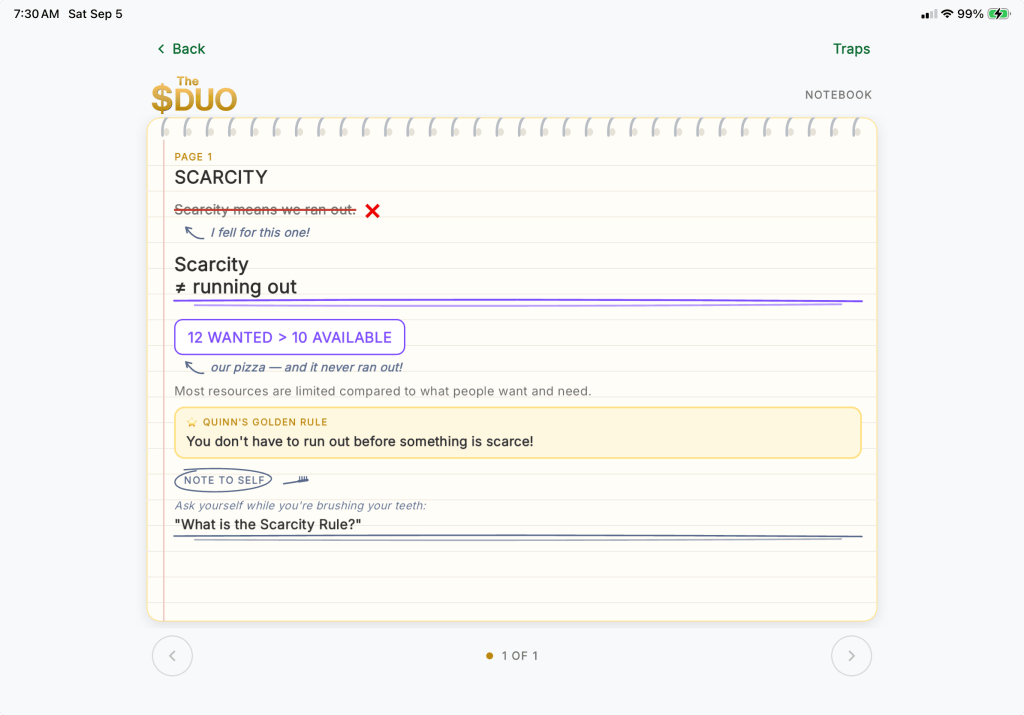Tap the SCARCITY page heading
The image size is (1024, 715).
tap(221, 178)
